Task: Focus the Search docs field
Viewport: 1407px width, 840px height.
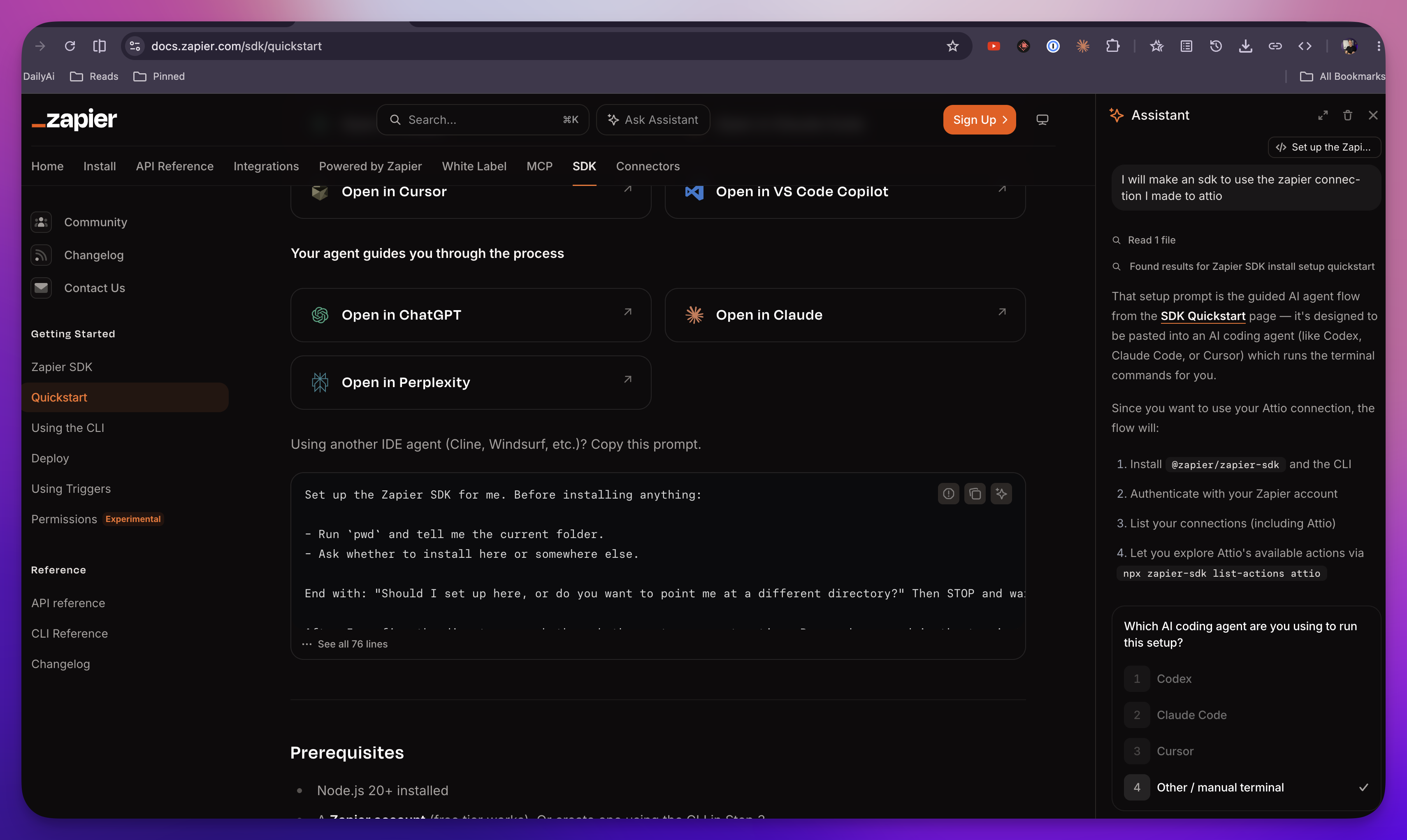Action: [x=483, y=119]
